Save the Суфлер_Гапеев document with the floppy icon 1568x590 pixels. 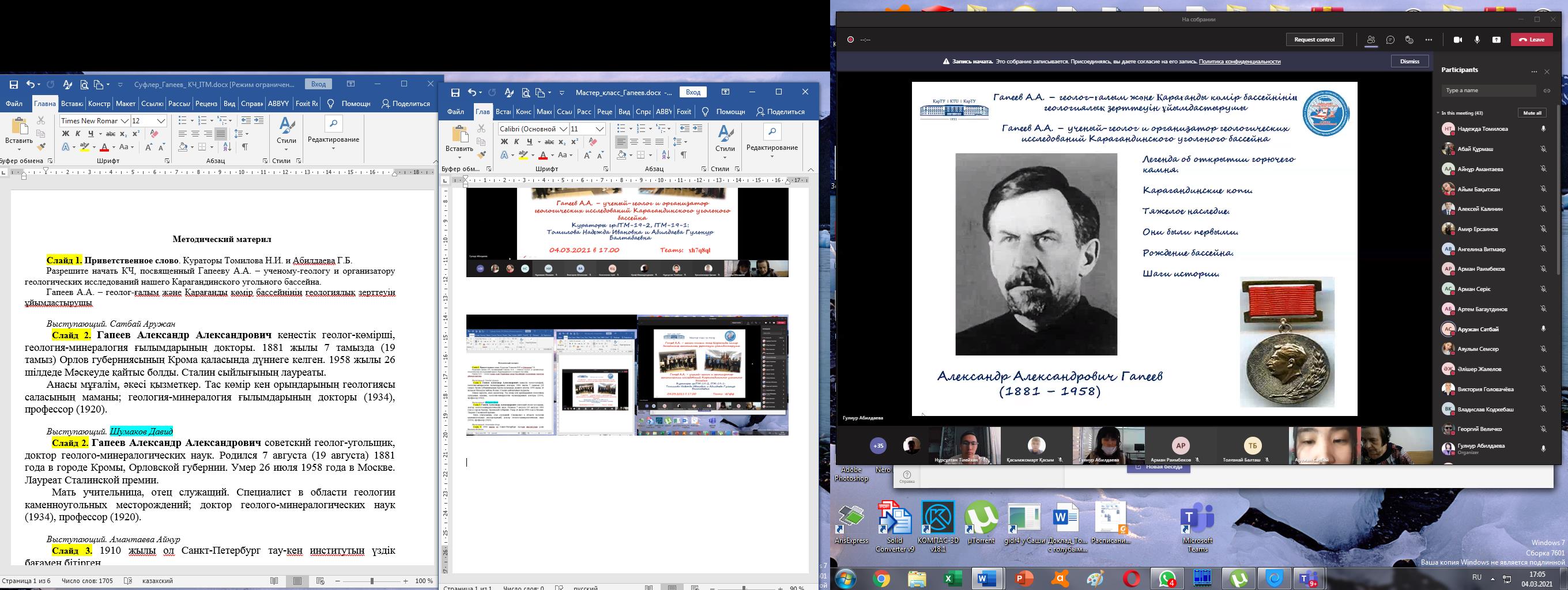(13, 85)
